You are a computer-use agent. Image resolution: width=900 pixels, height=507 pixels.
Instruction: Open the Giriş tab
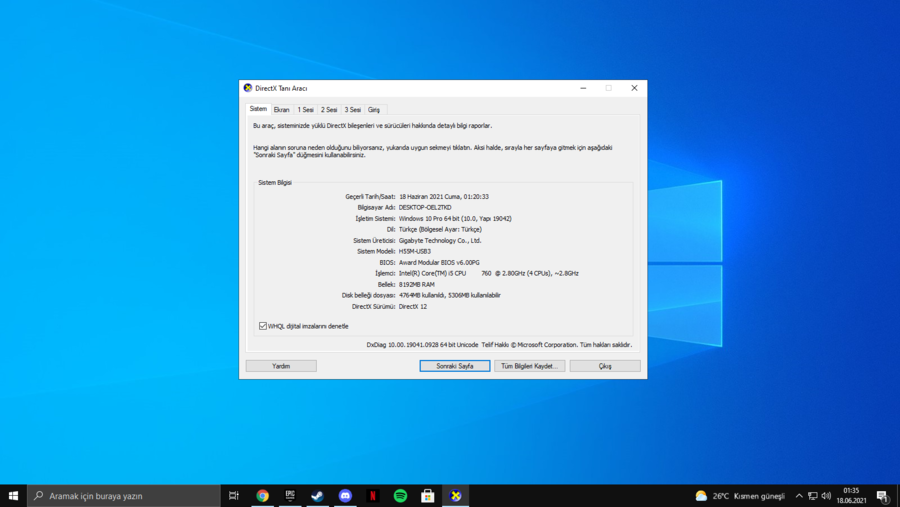click(x=374, y=110)
